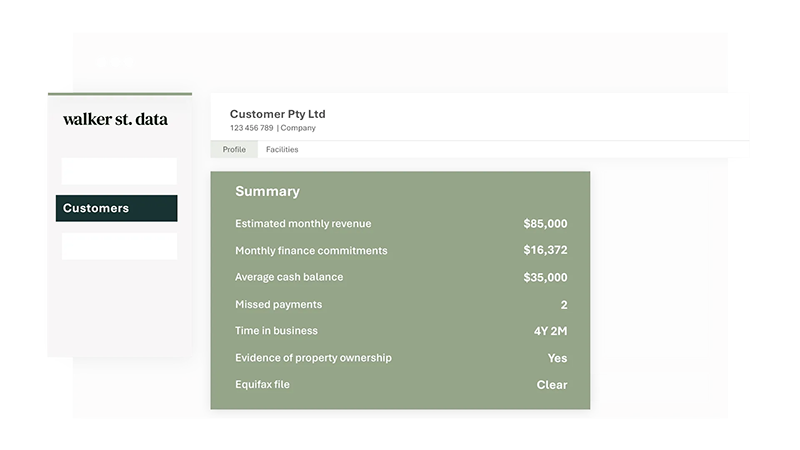
Task: Select the $85,000 revenue value
Action: [545, 224]
